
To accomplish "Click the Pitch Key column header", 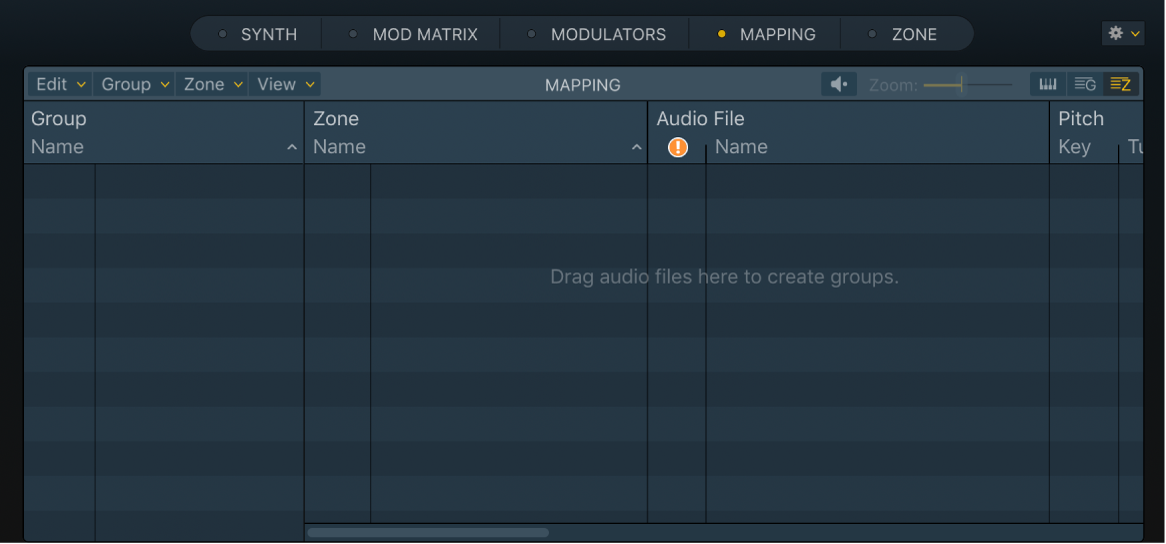I will click(x=1075, y=147).
